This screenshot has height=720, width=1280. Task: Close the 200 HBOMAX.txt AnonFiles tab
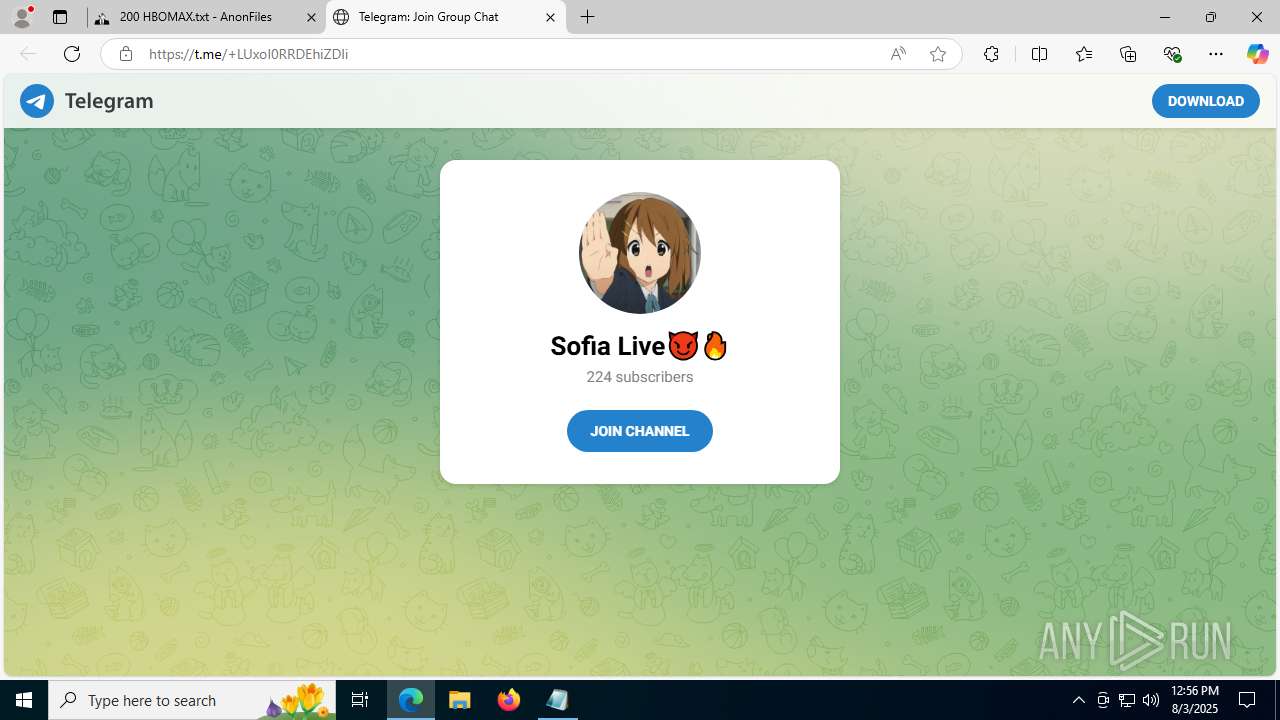[x=311, y=17]
